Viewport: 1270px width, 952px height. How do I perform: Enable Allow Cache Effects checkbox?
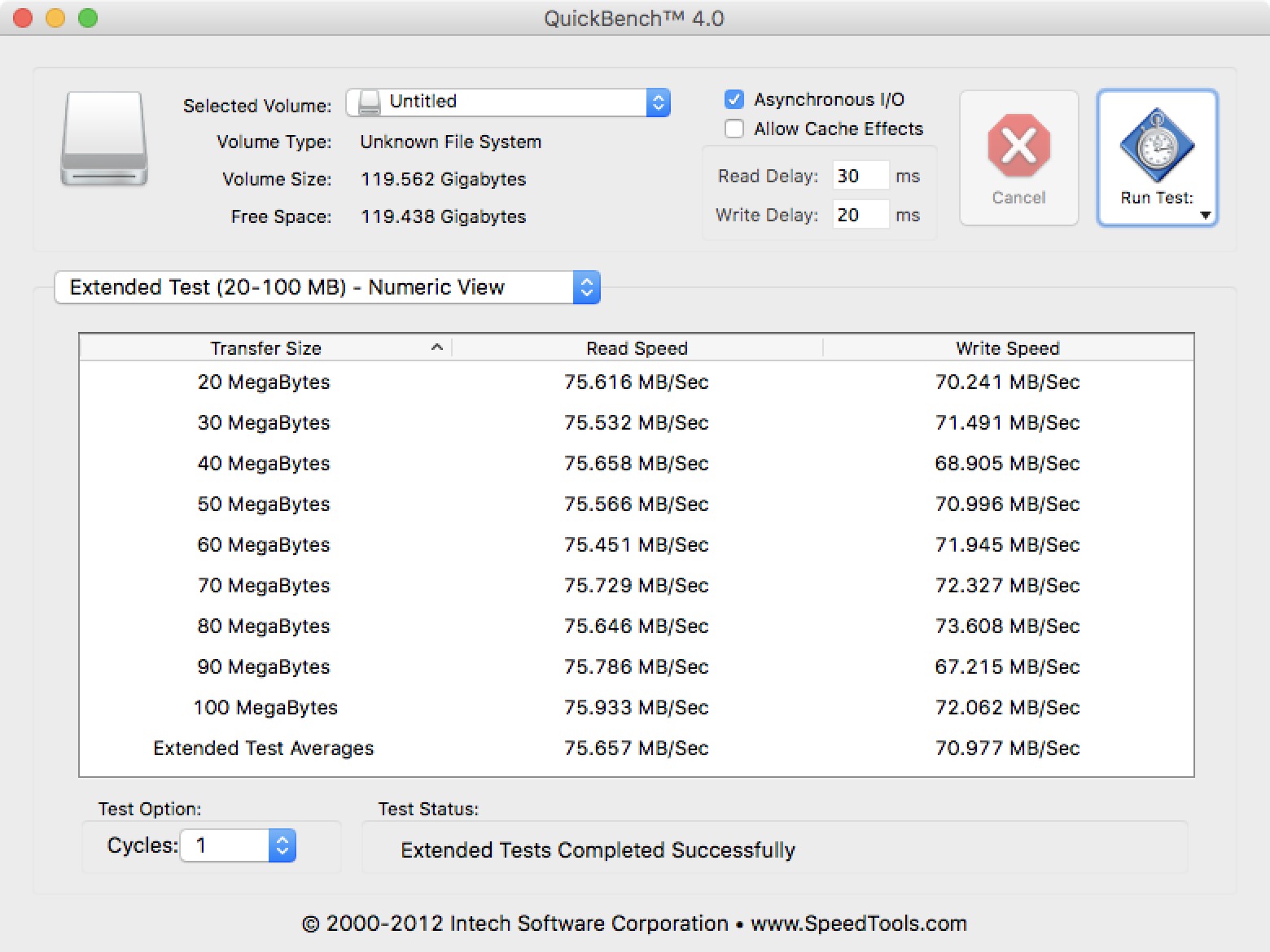tap(734, 129)
